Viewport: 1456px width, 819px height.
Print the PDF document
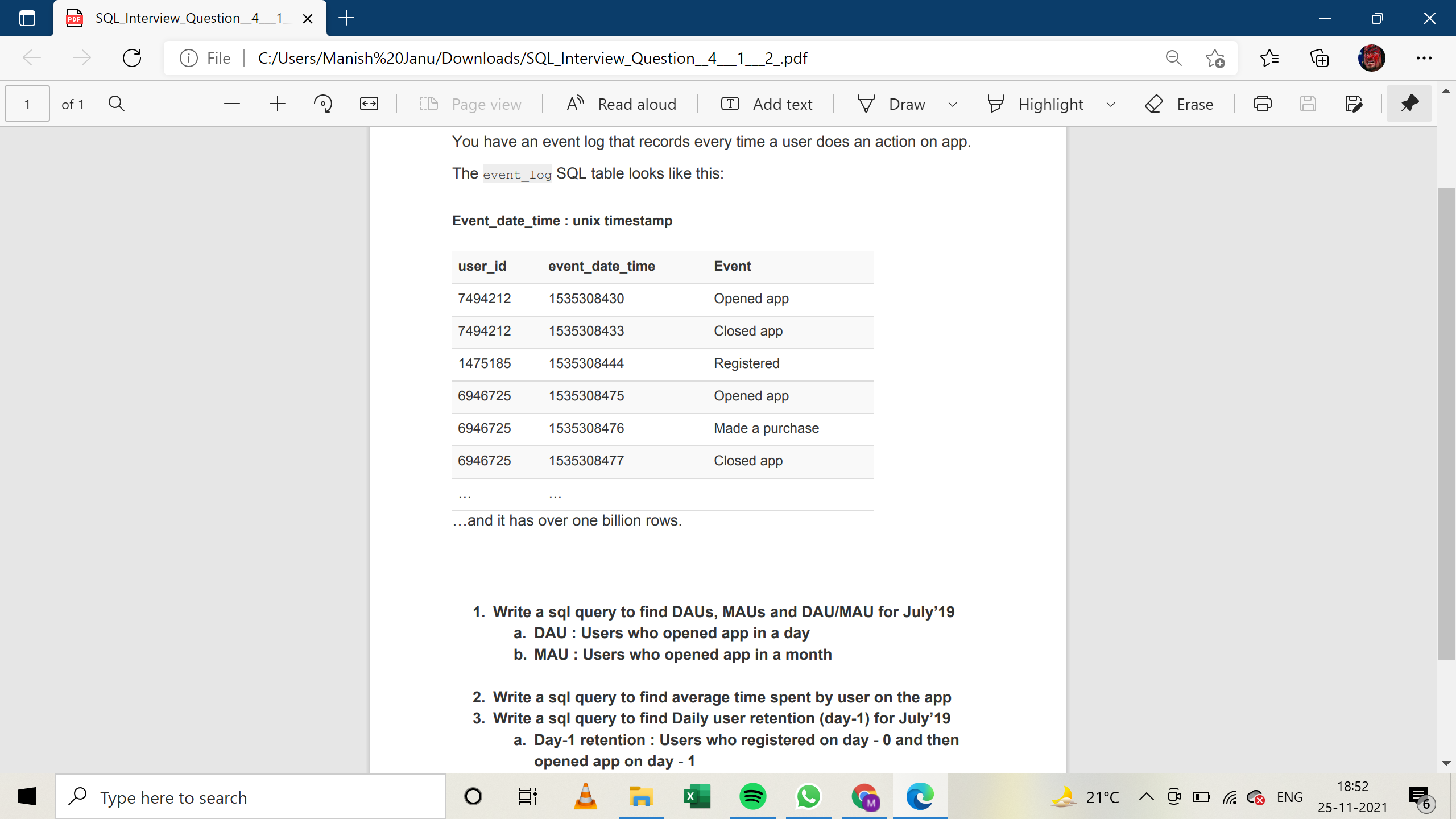point(1262,104)
